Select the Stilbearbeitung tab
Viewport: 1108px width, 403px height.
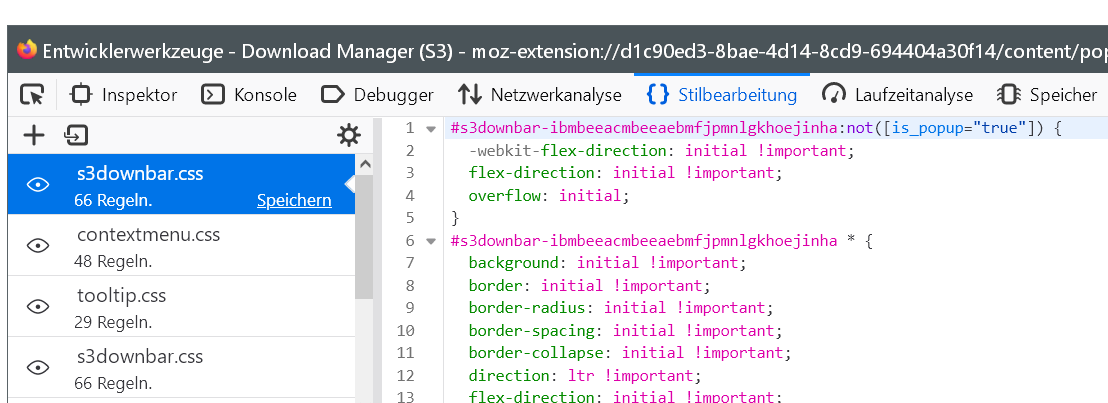(721, 95)
